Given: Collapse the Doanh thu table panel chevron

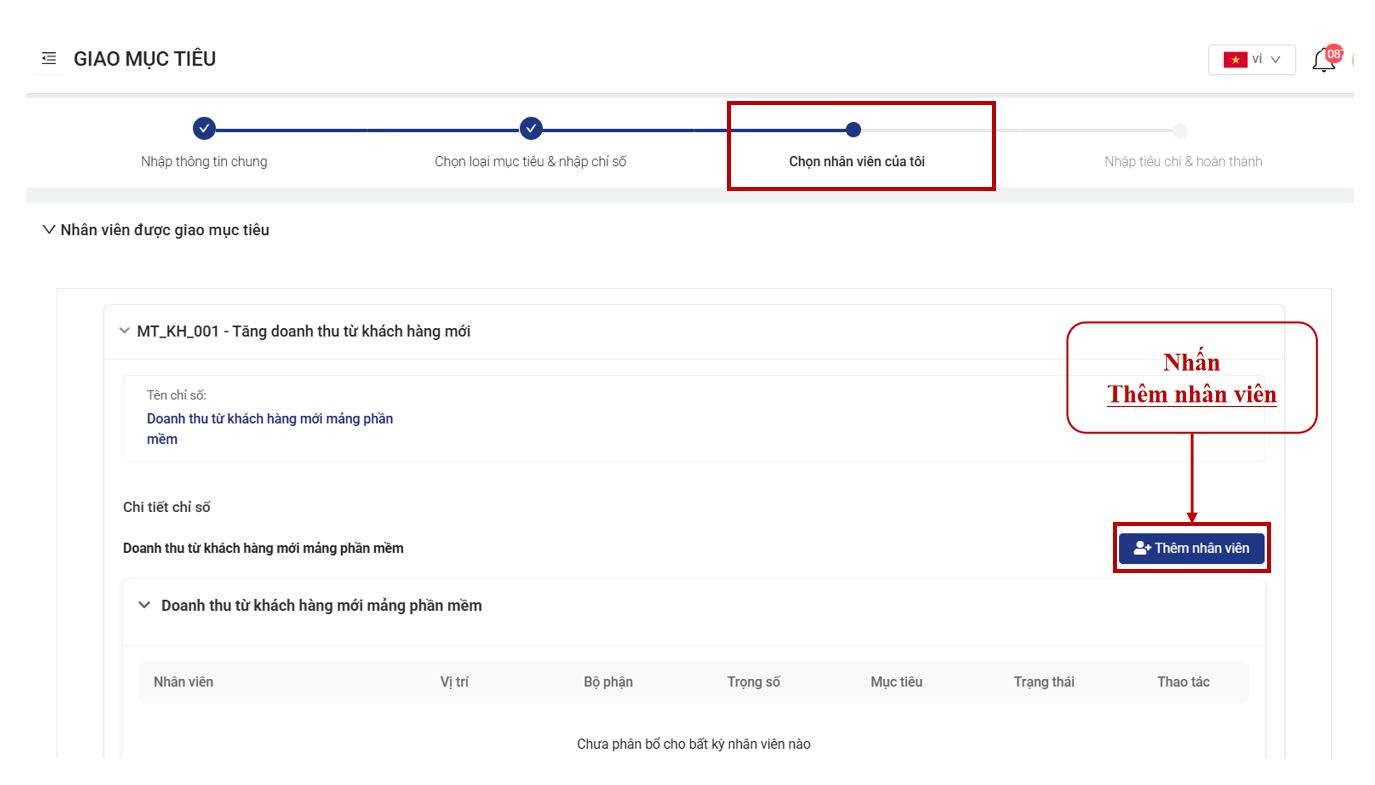Looking at the screenshot, I should coord(144,605).
